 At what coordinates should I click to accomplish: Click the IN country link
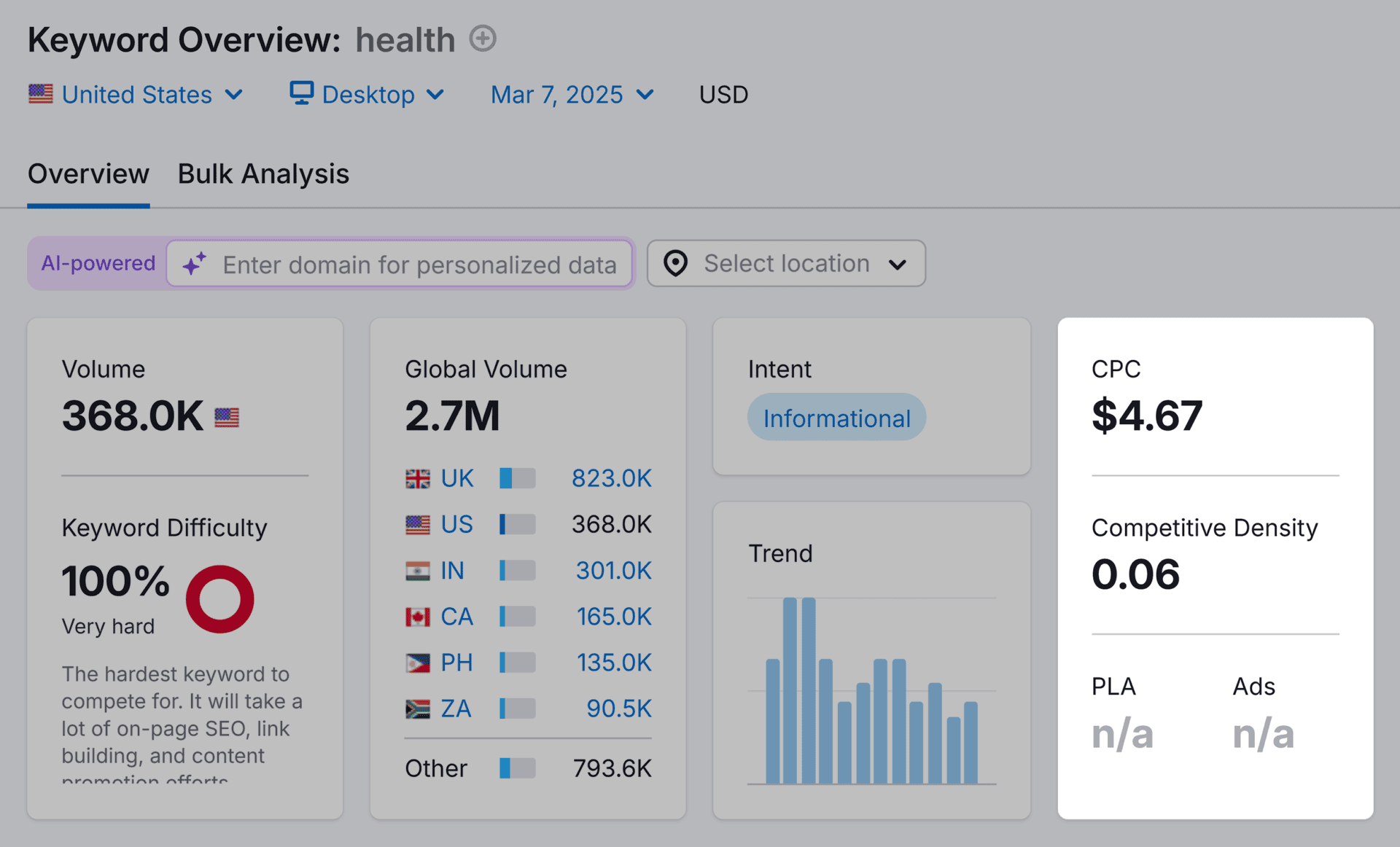coord(452,571)
